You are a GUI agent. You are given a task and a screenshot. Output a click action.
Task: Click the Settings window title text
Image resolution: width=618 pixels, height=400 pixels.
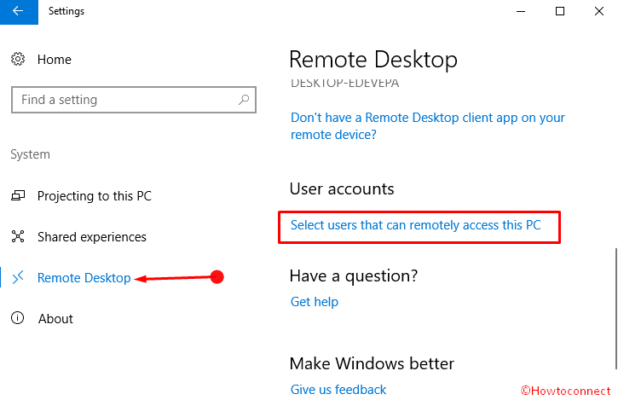coord(66,11)
